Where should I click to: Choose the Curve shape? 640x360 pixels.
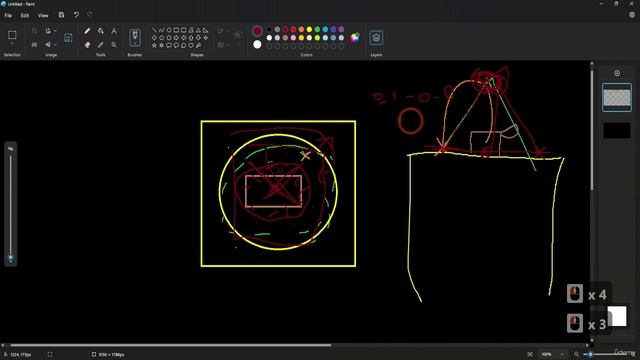click(x=162, y=30)
